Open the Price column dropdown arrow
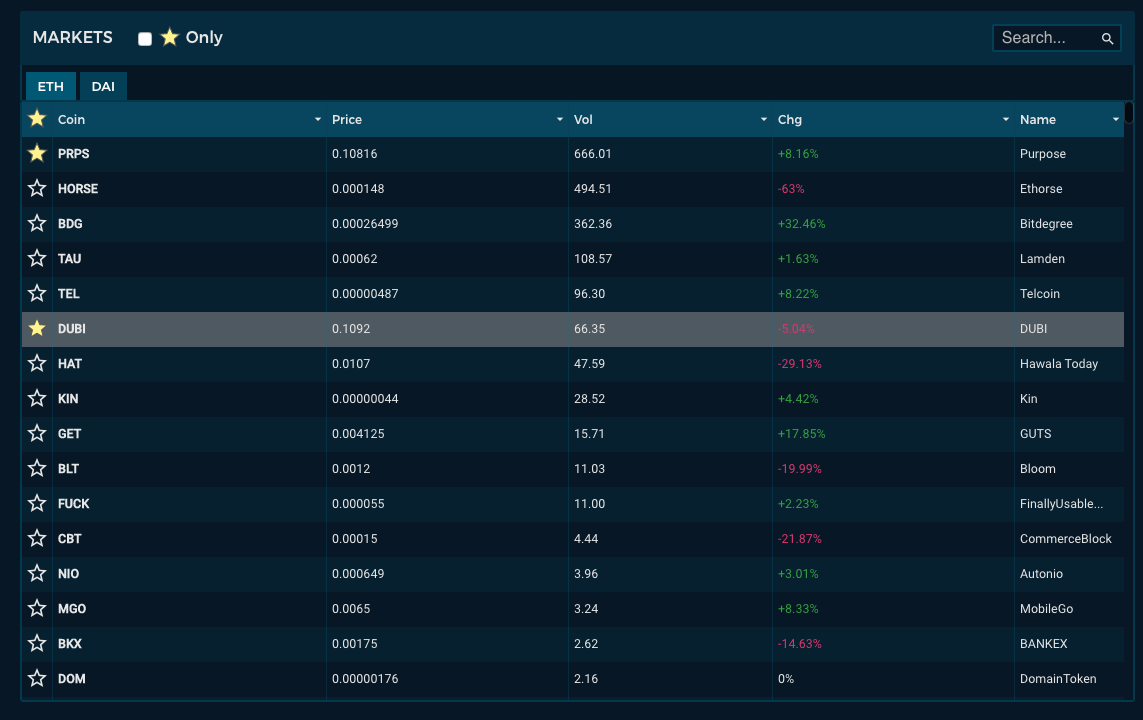This screenshot has height=720, width=1143. 560,120
